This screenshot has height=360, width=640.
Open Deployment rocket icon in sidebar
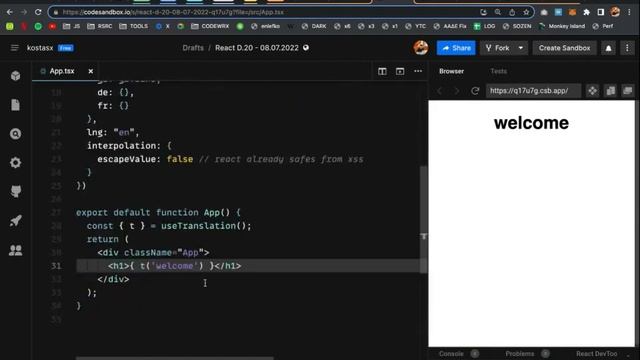[x=16, y=221]
